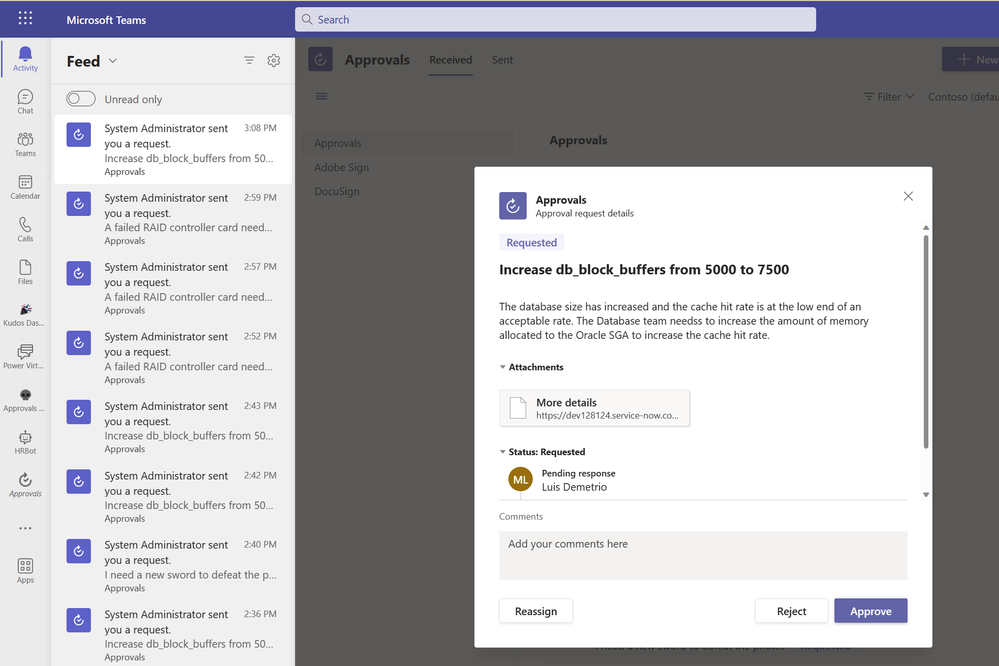Toggle the Unread only switch

(81, 99)
